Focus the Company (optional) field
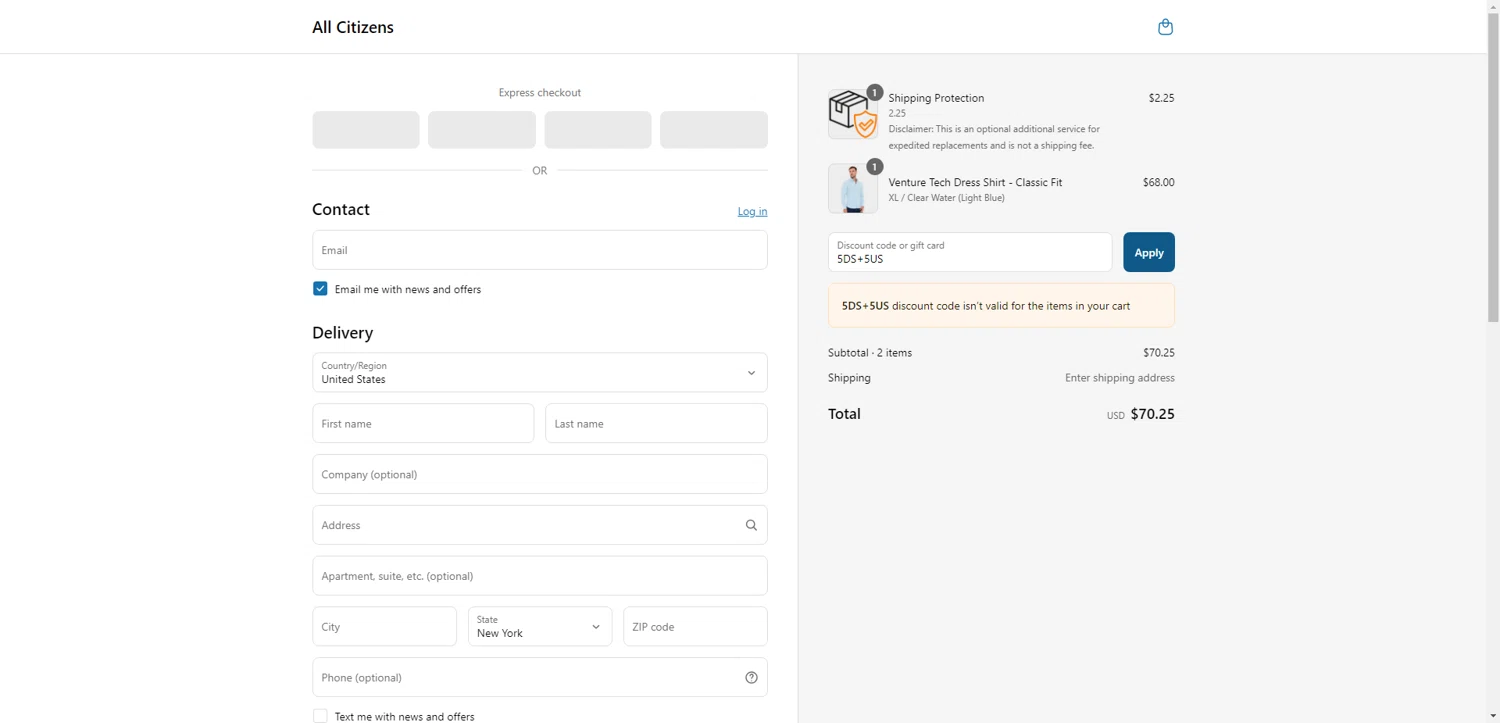Screen dimensions: 1500x723 point(540,474)
